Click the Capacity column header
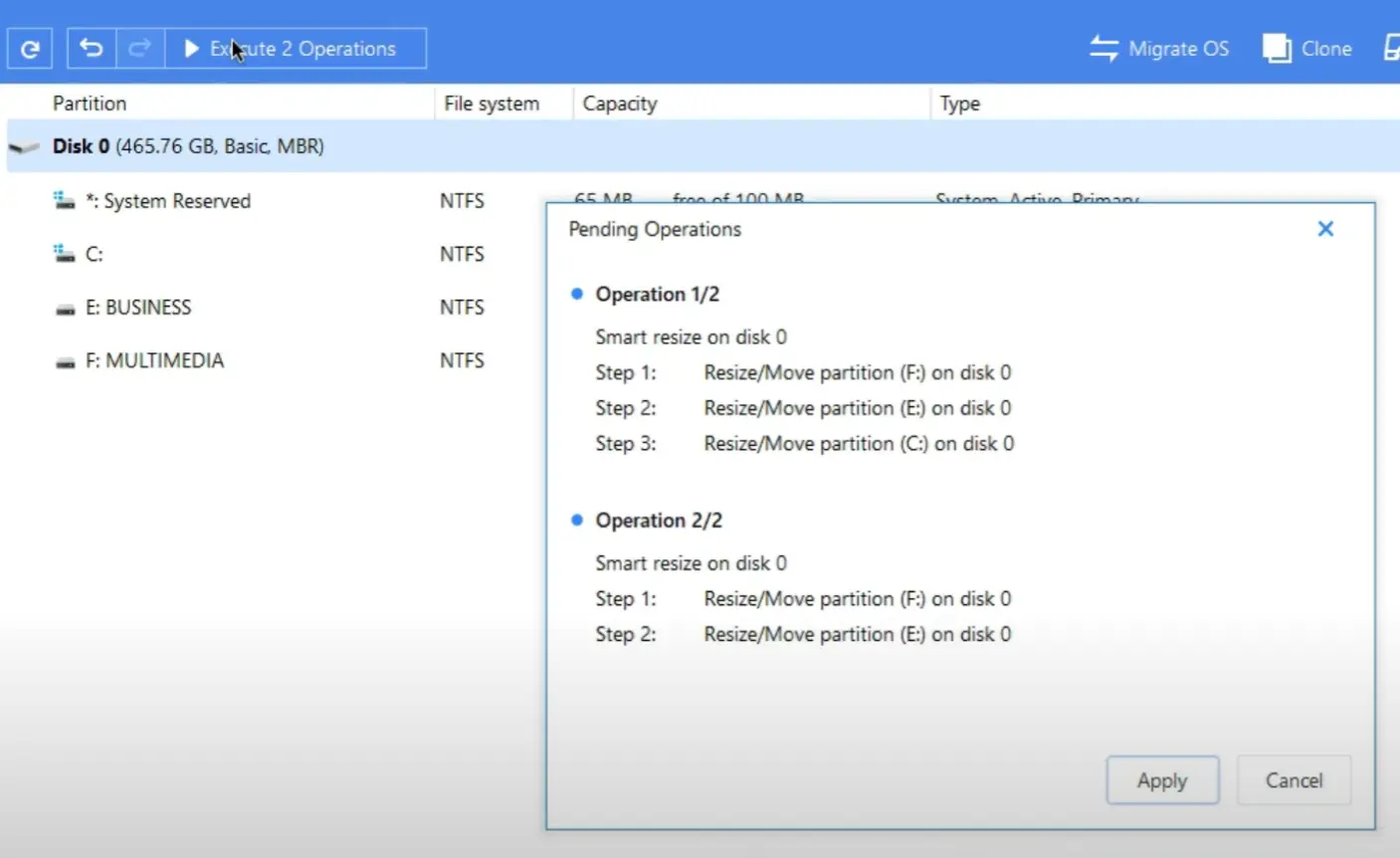1400x858 pixels. click(619, 103)
